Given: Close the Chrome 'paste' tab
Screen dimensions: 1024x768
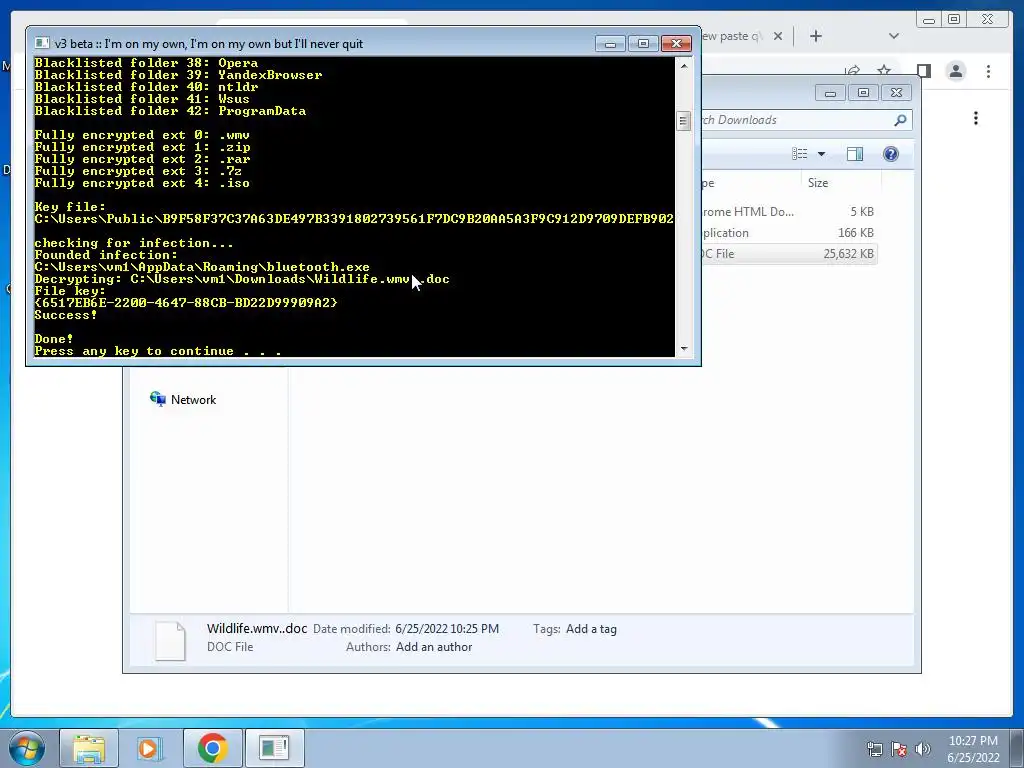Looking at the screenshot, I should click(778, 37).
